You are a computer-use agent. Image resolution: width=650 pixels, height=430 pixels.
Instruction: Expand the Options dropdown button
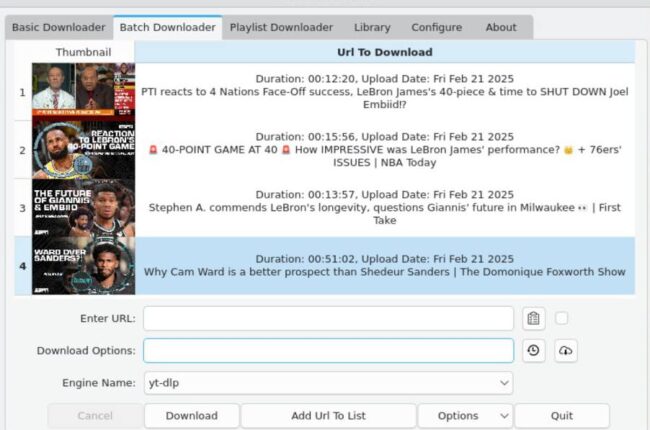[465, 416]
